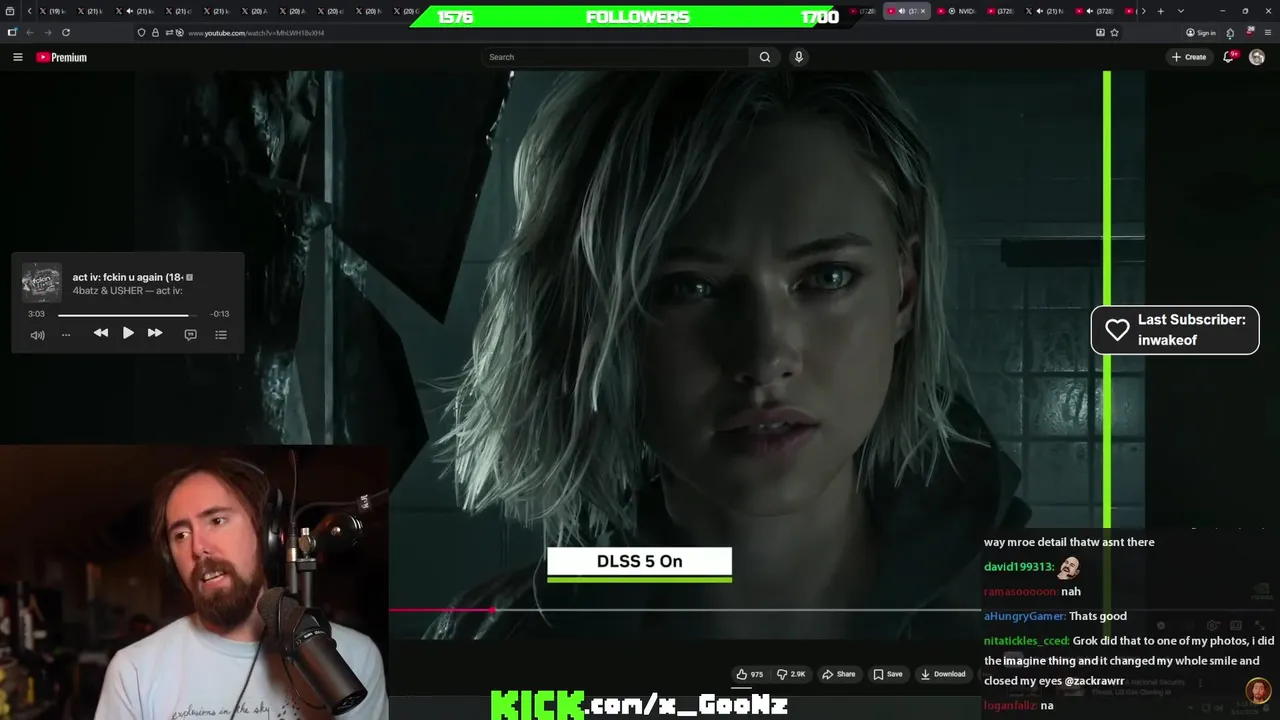Show lyrics in the music widget

click(x=190, y=334)
